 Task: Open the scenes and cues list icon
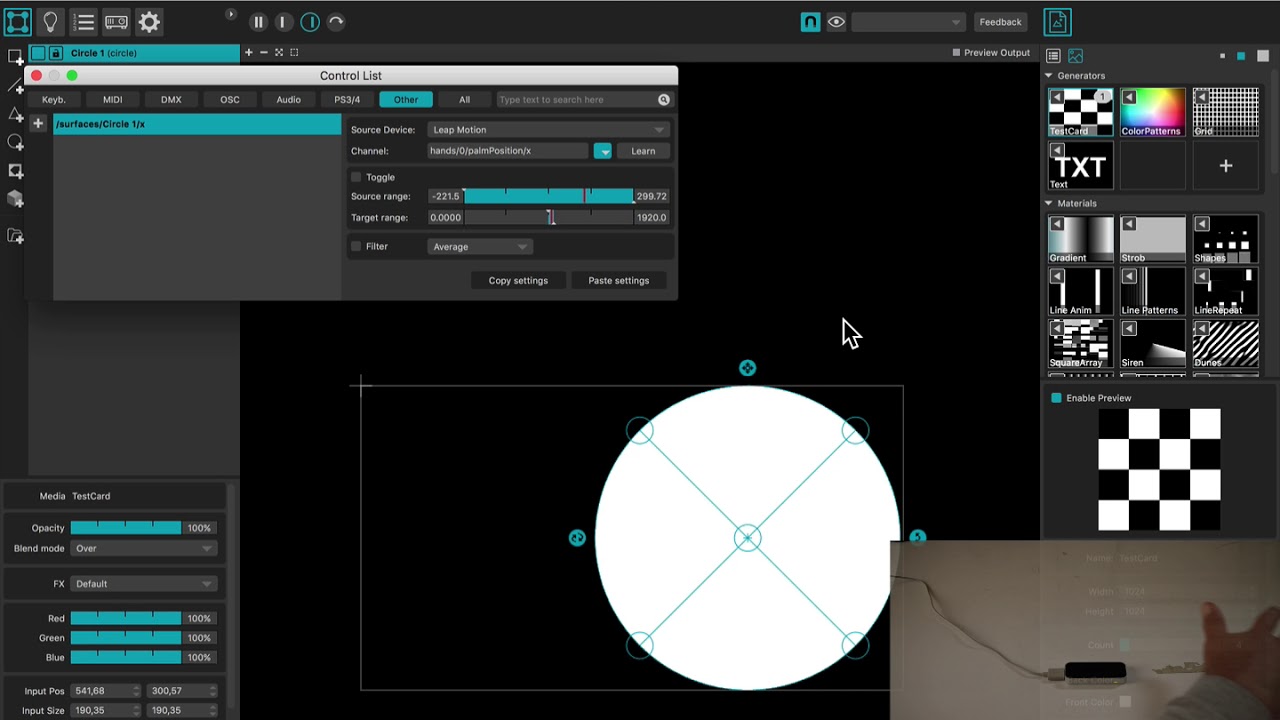click(x=84, y=22)
